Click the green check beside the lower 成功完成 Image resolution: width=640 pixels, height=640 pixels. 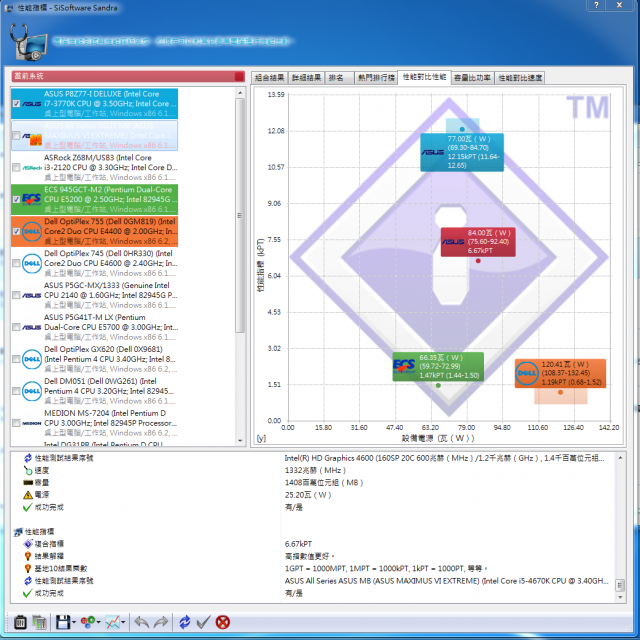(x=28, y=593)
